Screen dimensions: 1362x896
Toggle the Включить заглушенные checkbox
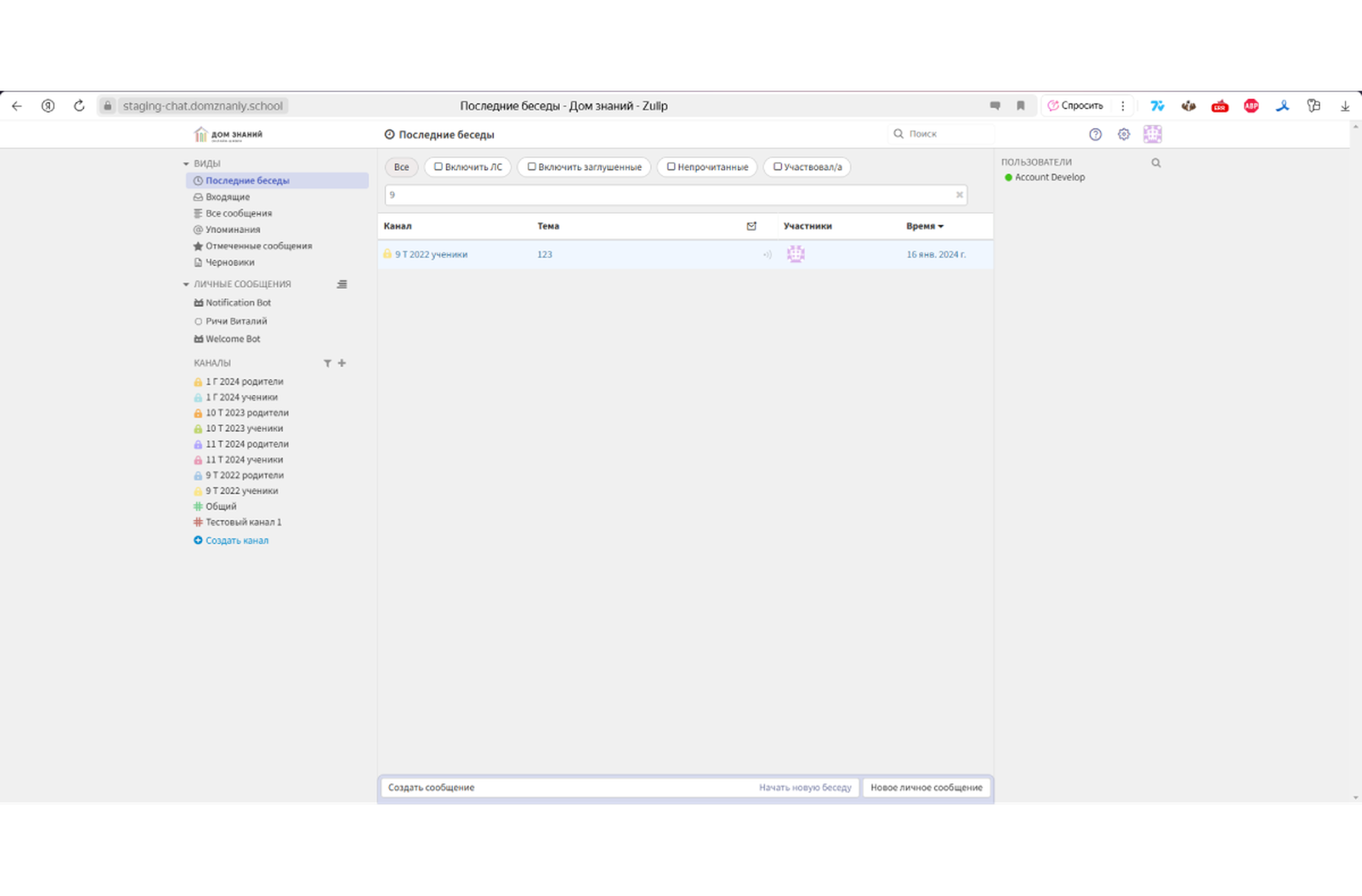click(x=531, y=166)
